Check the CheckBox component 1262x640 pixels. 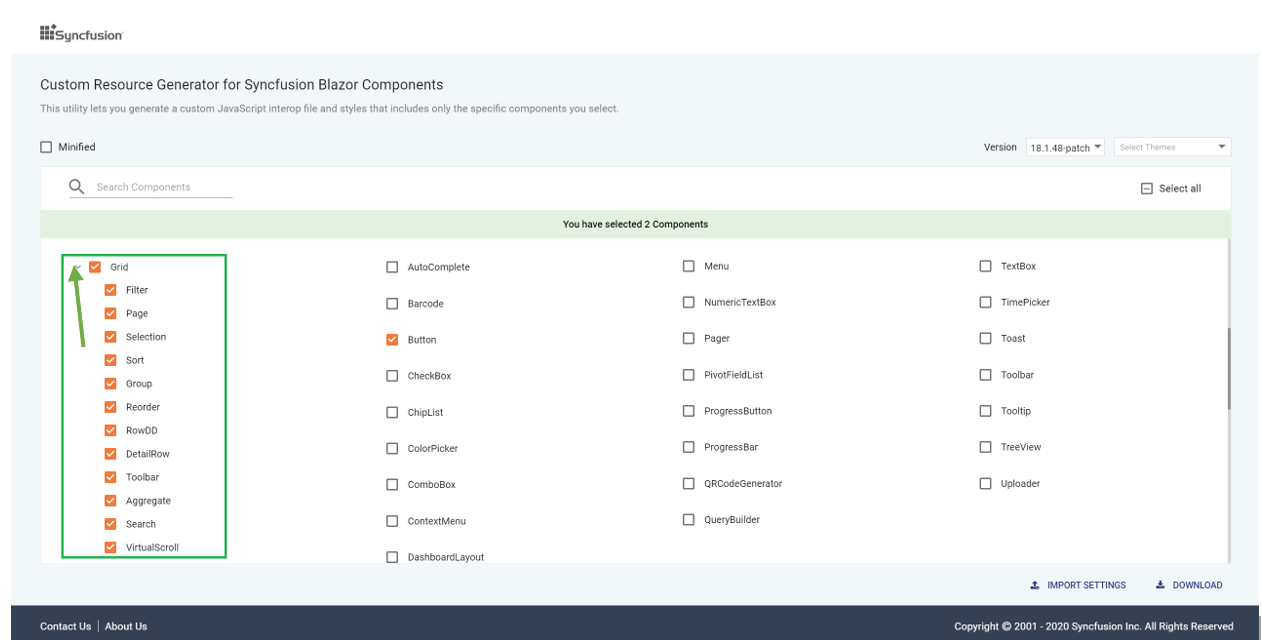392,376
